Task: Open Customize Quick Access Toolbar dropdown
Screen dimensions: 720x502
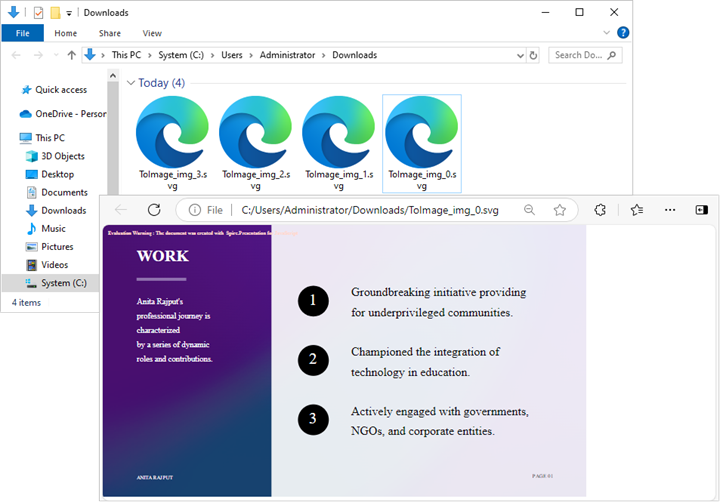Action: pos(69,13)
